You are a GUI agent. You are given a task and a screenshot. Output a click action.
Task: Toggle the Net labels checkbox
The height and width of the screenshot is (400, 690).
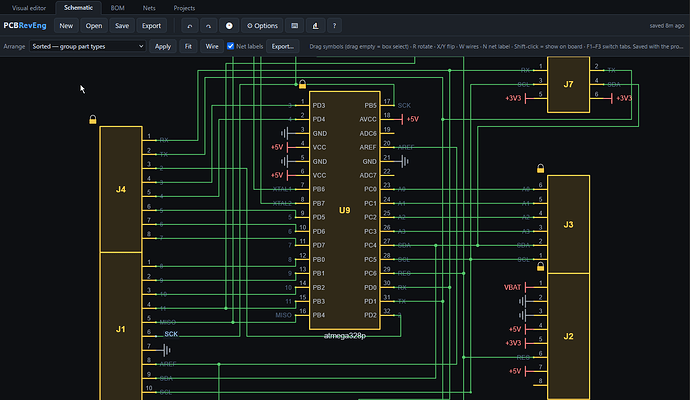[x=231, y=46]
